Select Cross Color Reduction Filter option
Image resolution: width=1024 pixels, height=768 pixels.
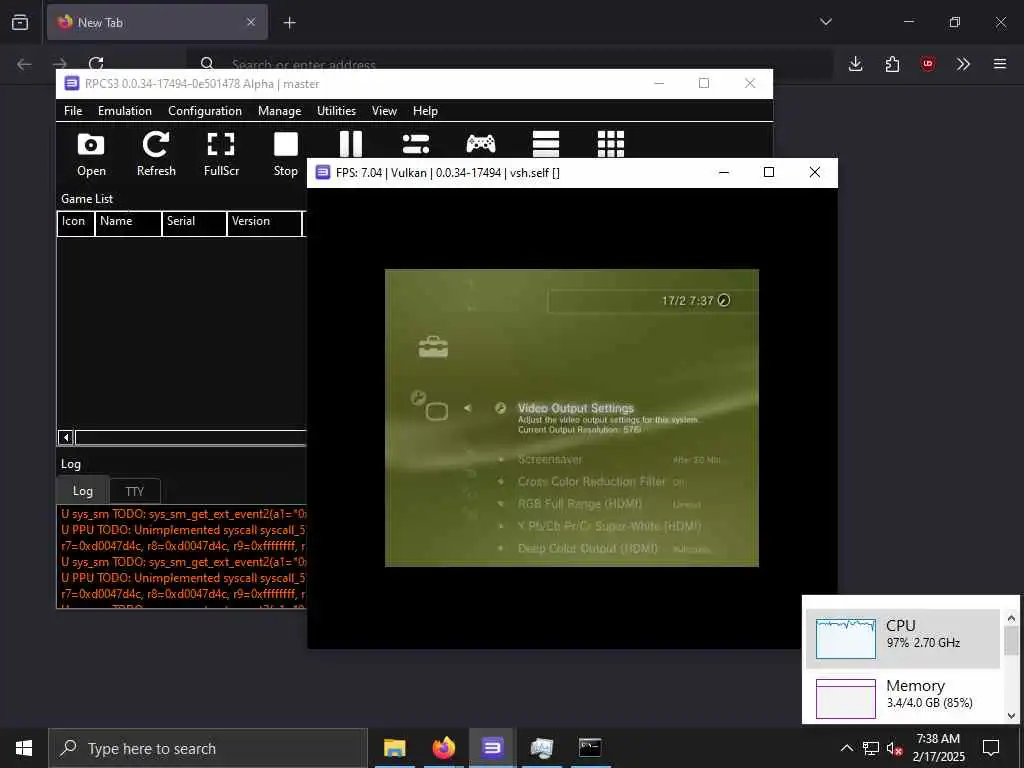(592, 481)
